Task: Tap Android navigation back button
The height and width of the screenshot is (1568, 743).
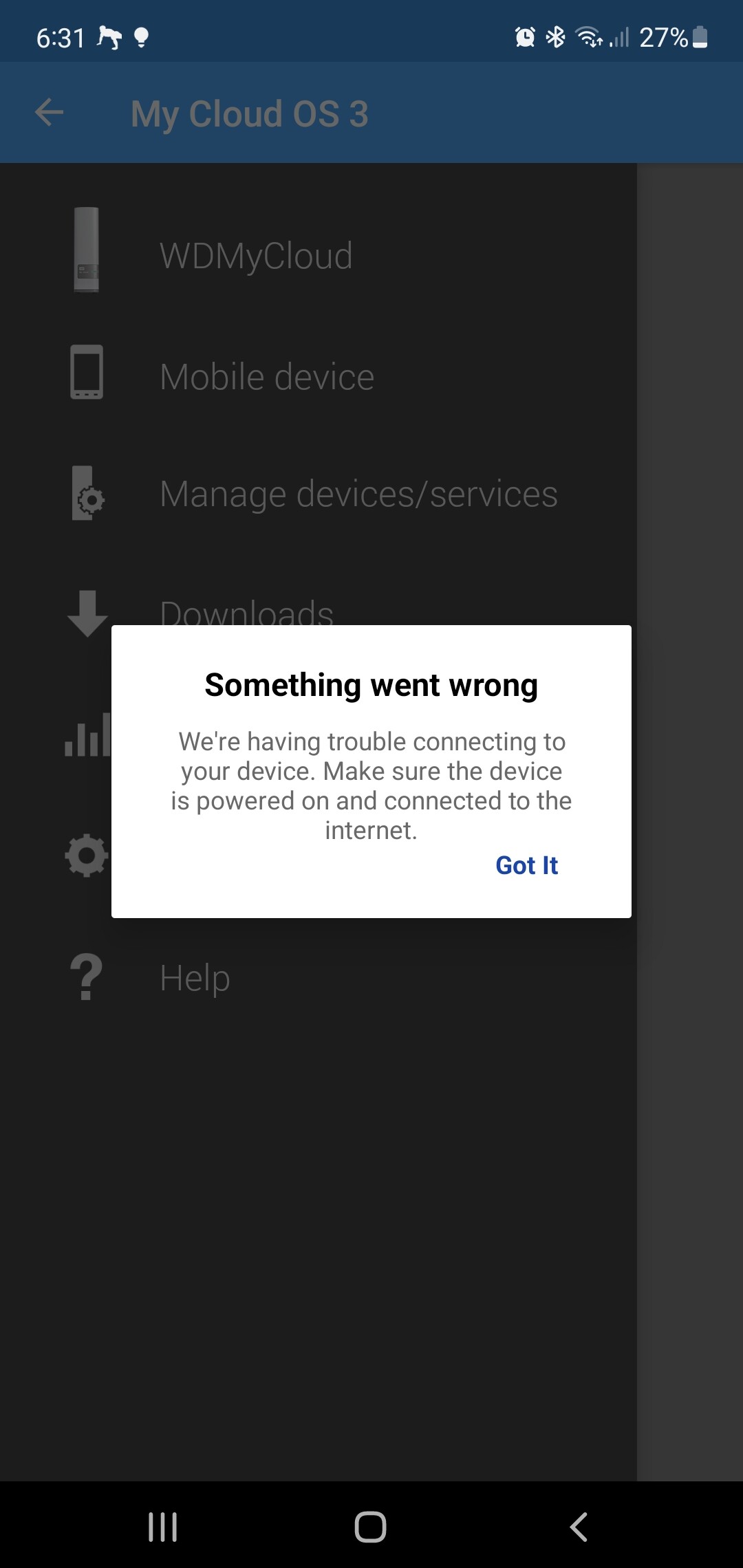Action: pos(579,1527)
